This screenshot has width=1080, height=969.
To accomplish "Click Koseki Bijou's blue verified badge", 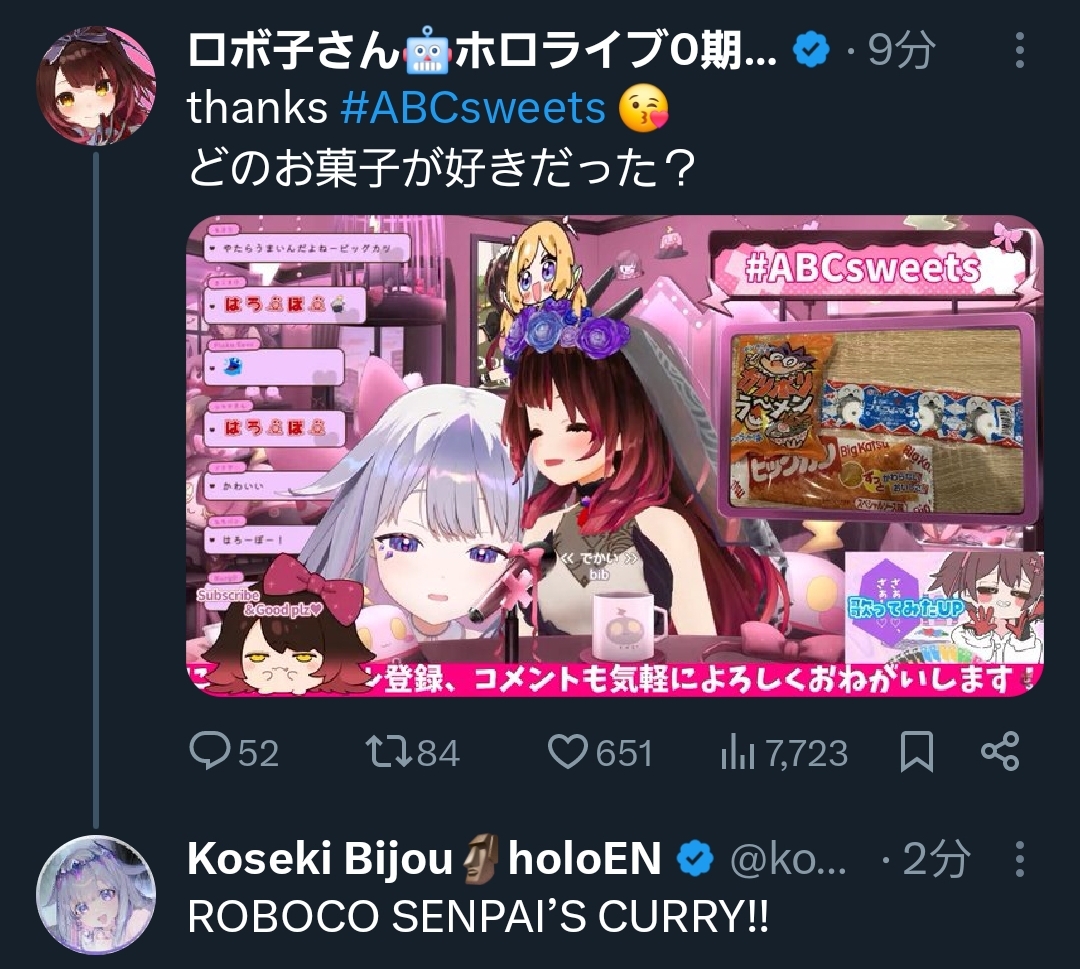I will click(x=695, y=859).
